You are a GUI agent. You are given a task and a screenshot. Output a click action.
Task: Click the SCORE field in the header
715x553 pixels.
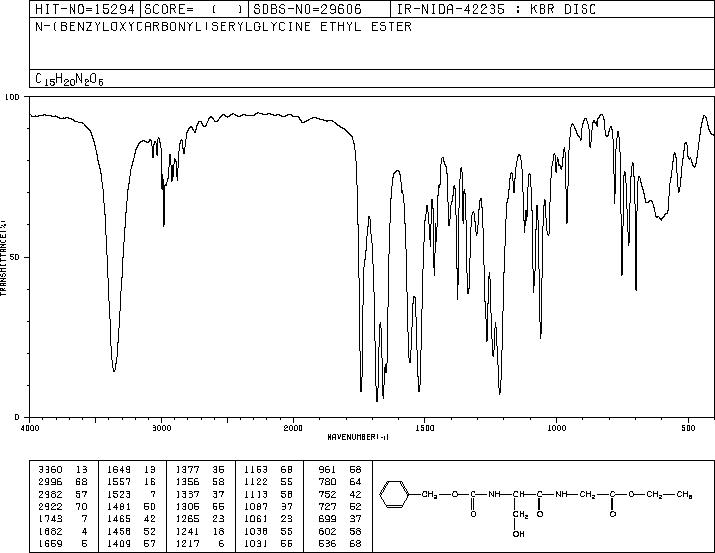click(x=195, y=9)
